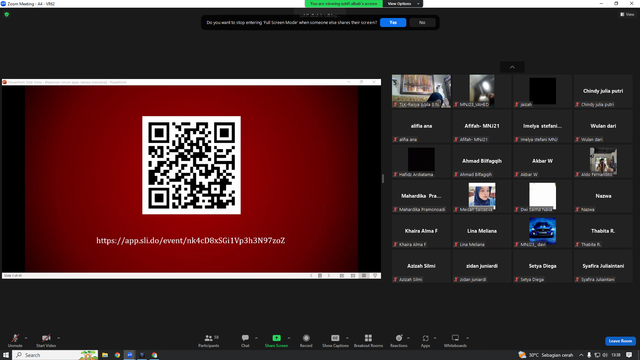Viewport: 640px width, 360px height.
Task: Select Ahmad Bilfaqqih participant tile
Action: point(482,161)
